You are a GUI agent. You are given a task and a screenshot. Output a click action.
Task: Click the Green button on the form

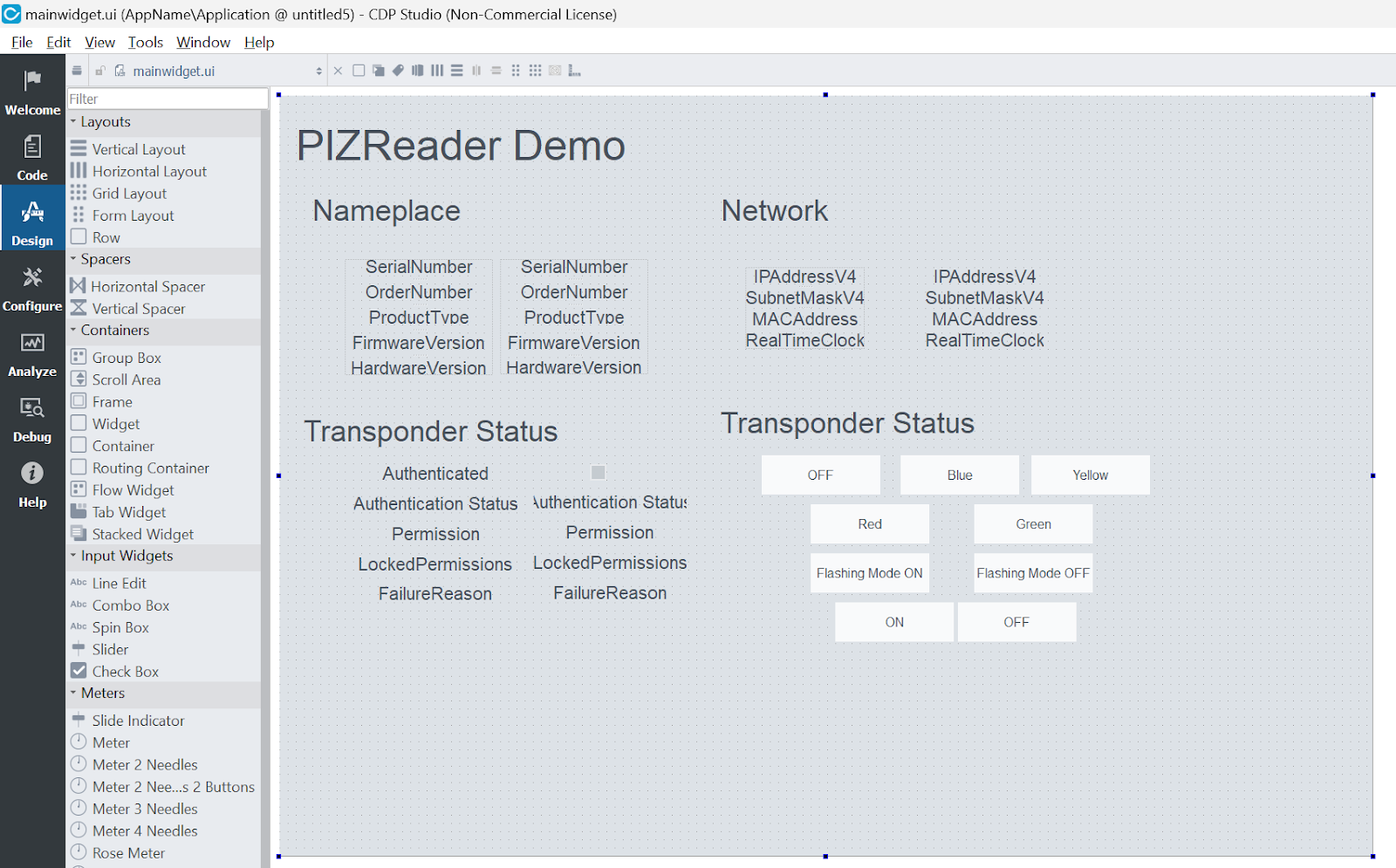(1033, 523)
